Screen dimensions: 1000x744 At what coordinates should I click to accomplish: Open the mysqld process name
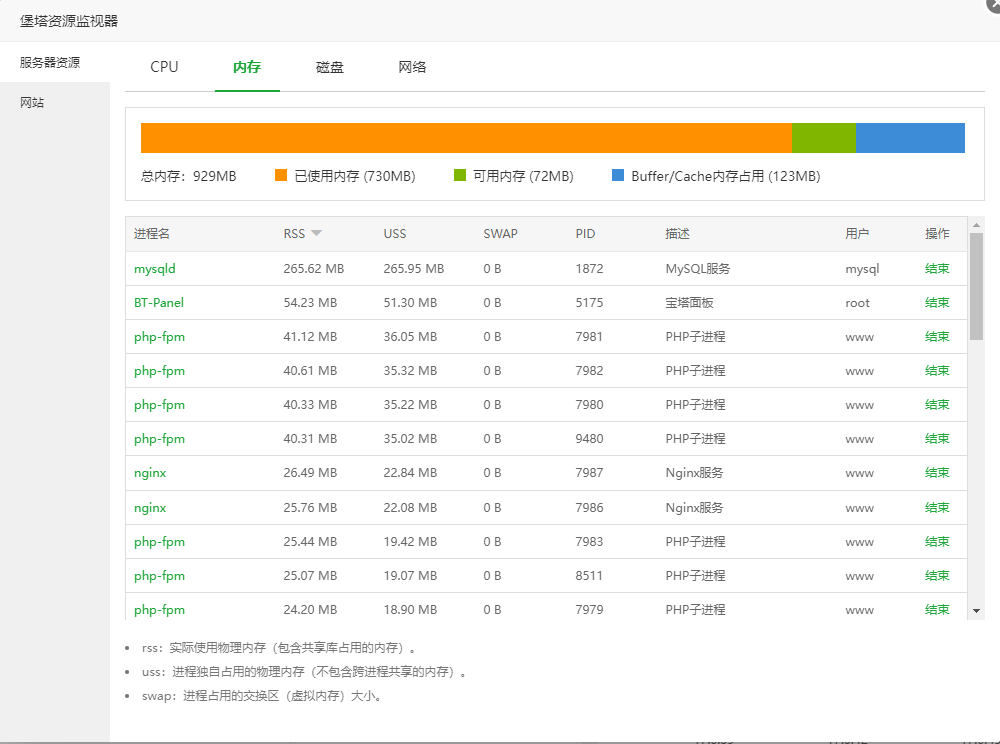154,269
